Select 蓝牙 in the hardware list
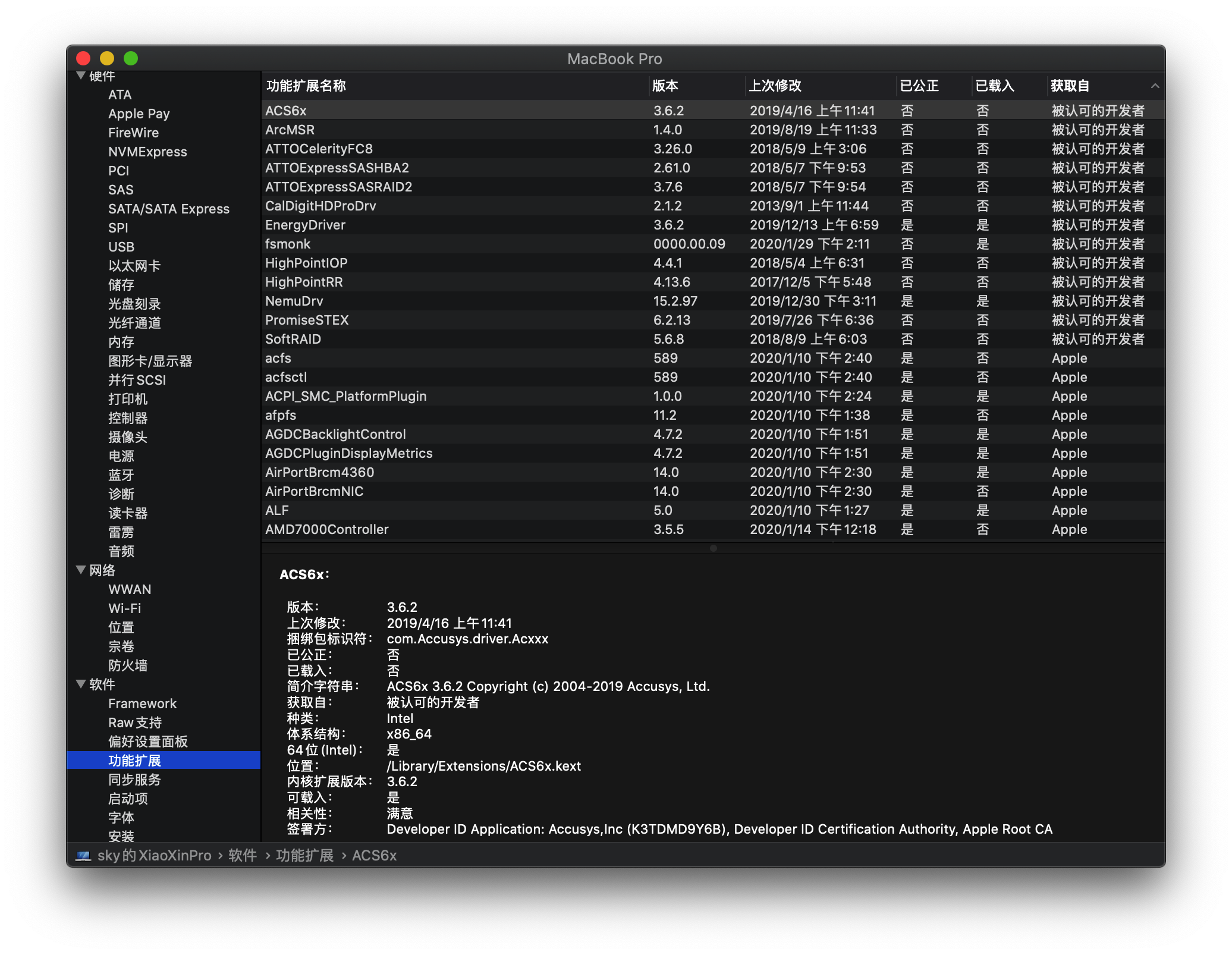Viewport: 1232px width, 955px height. click(121, 475)
